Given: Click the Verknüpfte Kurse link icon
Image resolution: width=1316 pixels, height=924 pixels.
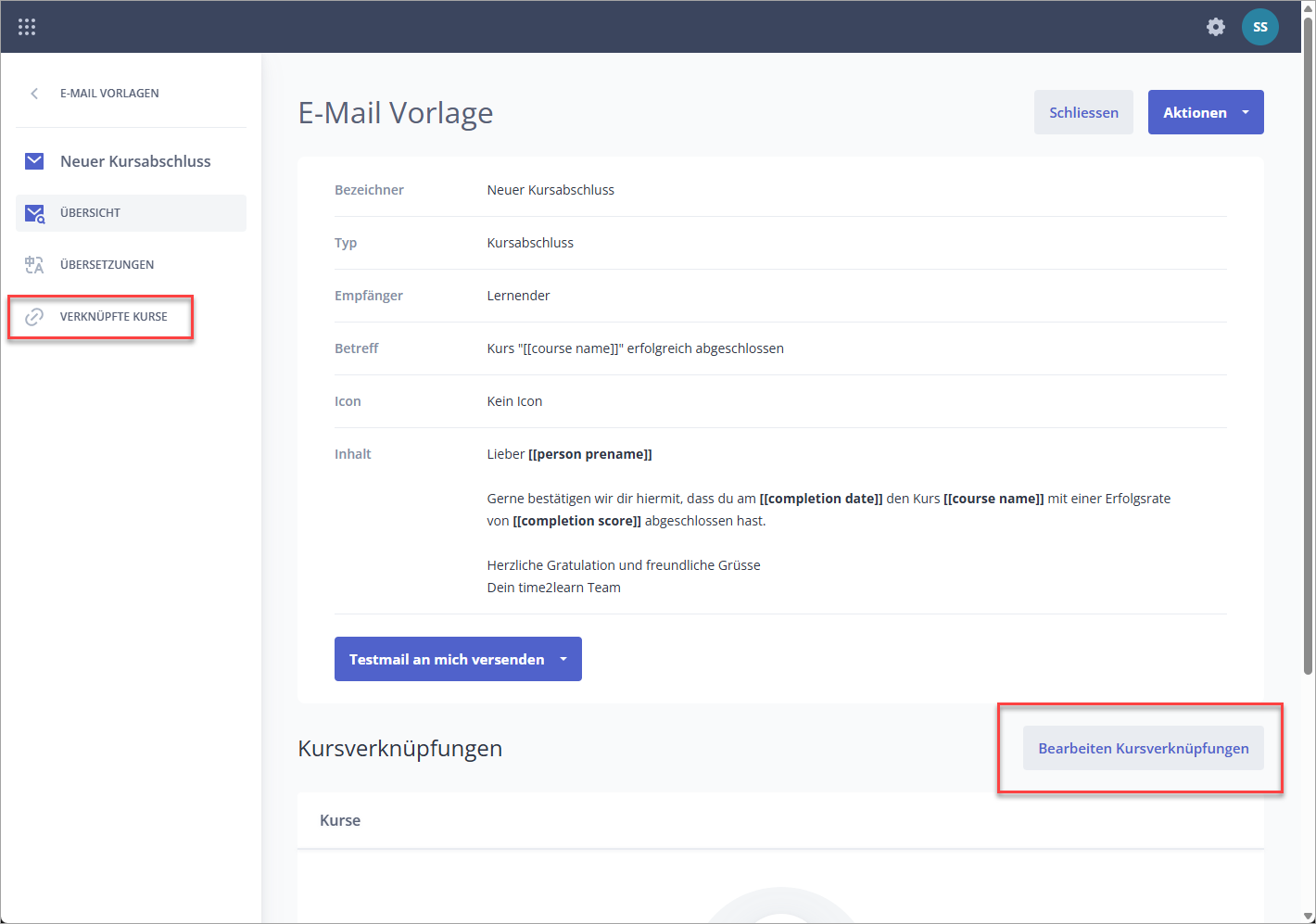Looking at the screenshot, I should [x=34, y=317].
